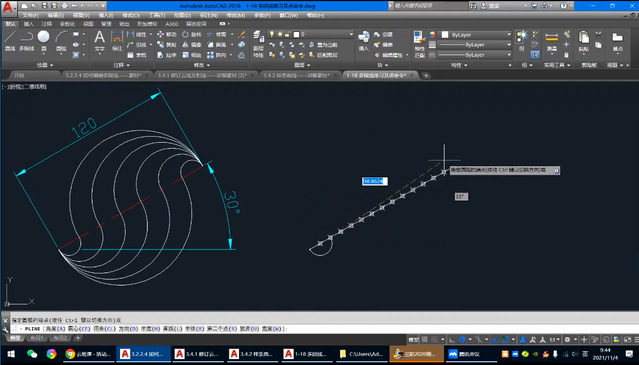
Task: Toggle polar tracking in status bar
Action: tap(462, 339)
